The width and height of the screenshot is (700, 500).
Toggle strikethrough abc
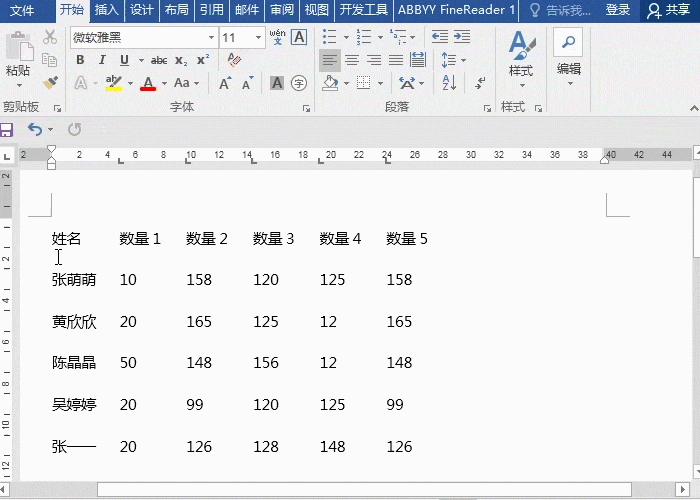coord(159,60)
